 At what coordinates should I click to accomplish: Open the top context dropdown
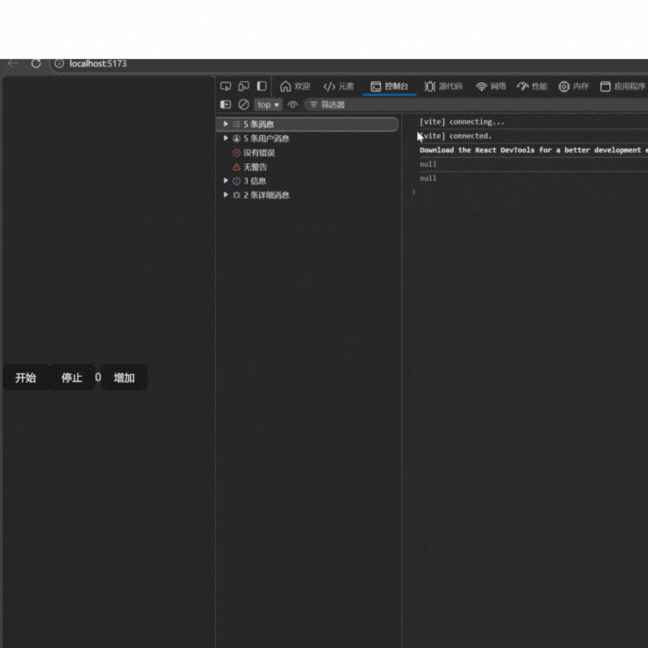pyautogui.click(x=268, y=105)
